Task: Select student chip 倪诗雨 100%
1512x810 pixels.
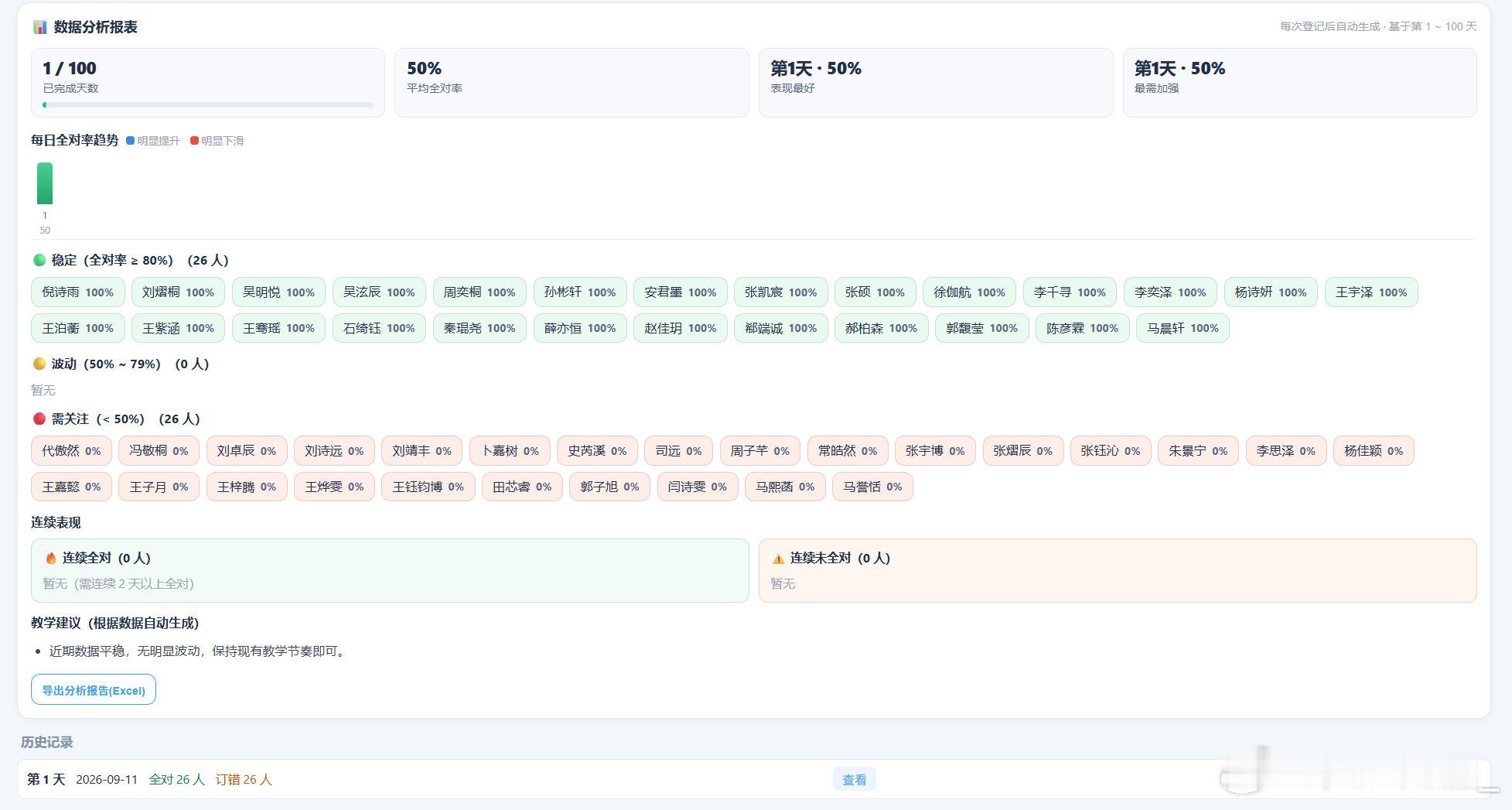Action: tap(78, 292)
